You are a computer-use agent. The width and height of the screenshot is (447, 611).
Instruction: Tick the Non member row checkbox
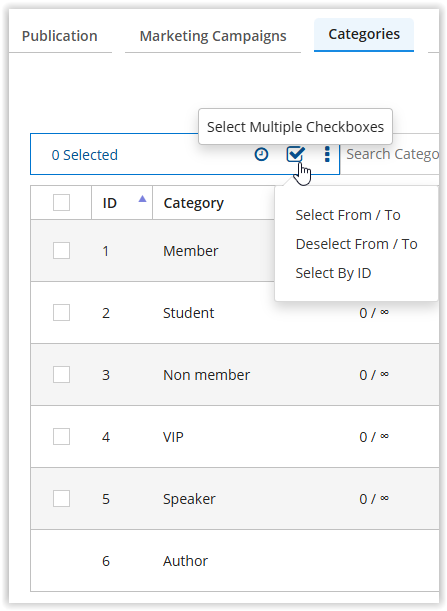click(x=62, y=374)
